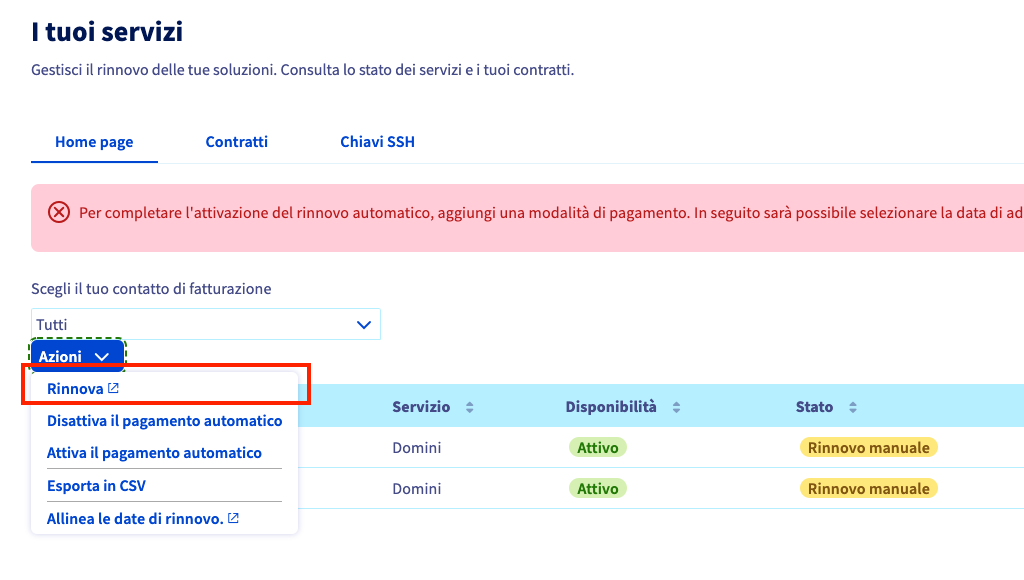This screenshot has height=580, width=1024.
Task: Click the I tuoi servizi heading
Action: (x=107, y=31)
